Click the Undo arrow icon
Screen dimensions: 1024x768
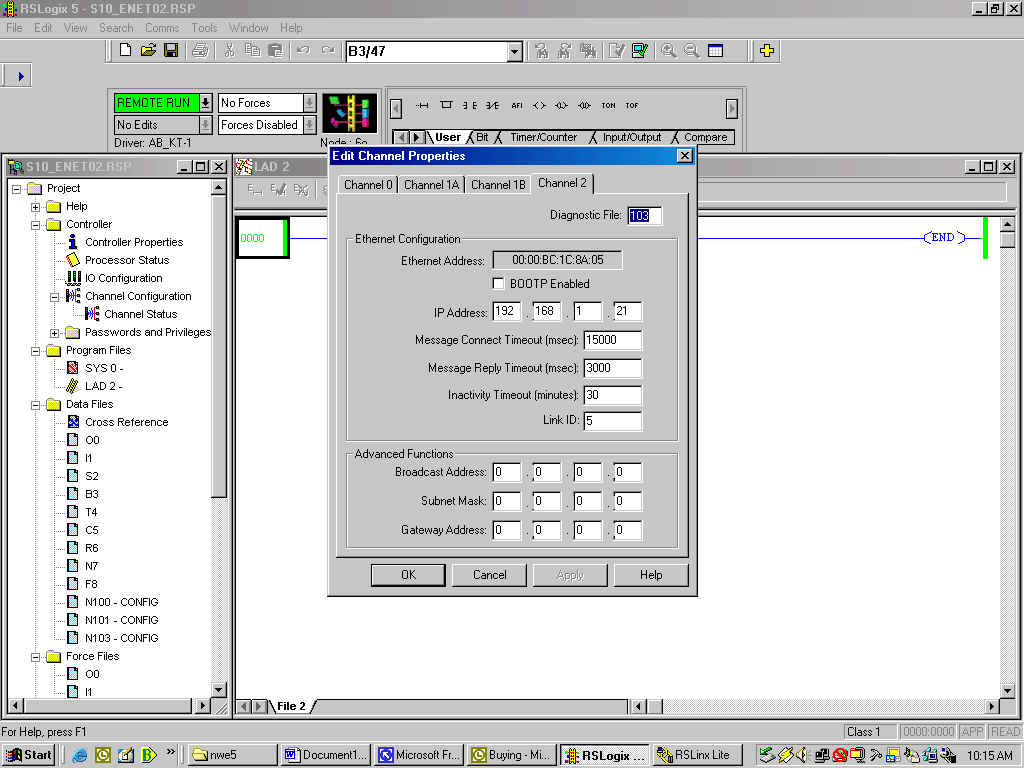303,50
